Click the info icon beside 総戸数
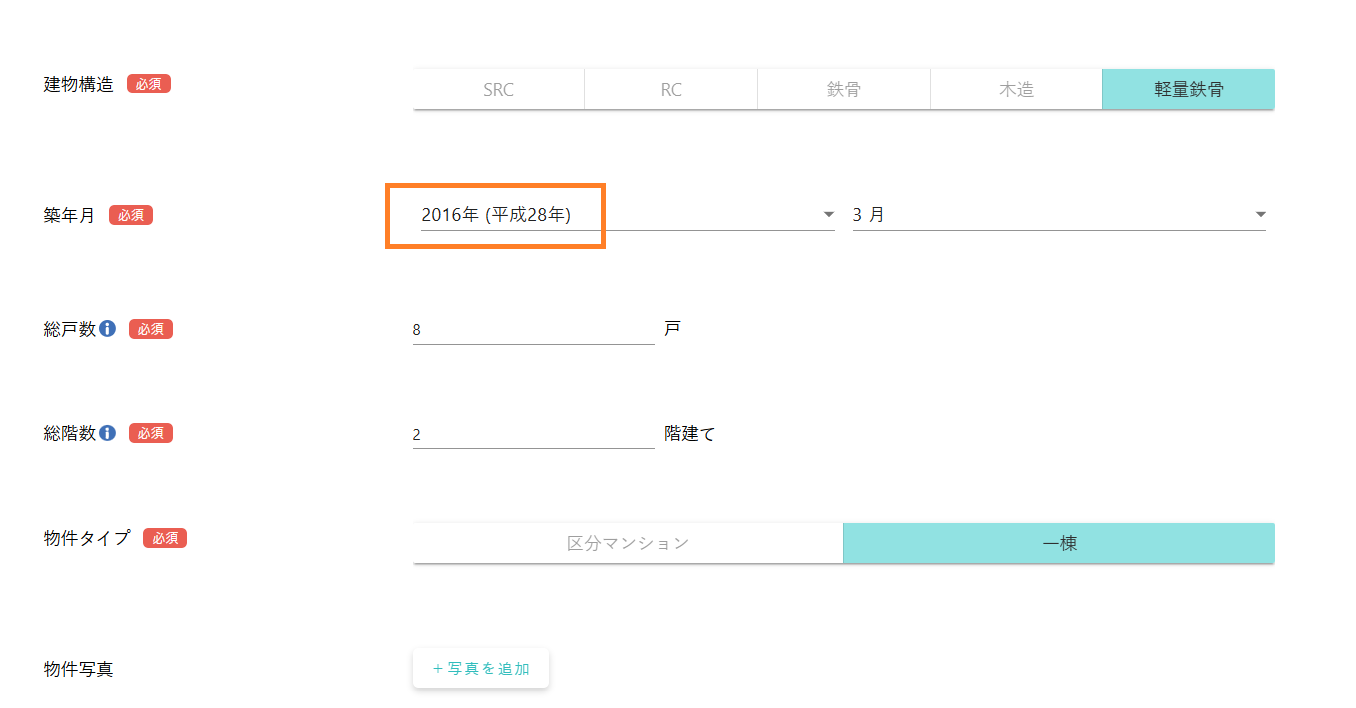Image resolution: width=1356 pixels, height=708 pixels. [108, 329]
